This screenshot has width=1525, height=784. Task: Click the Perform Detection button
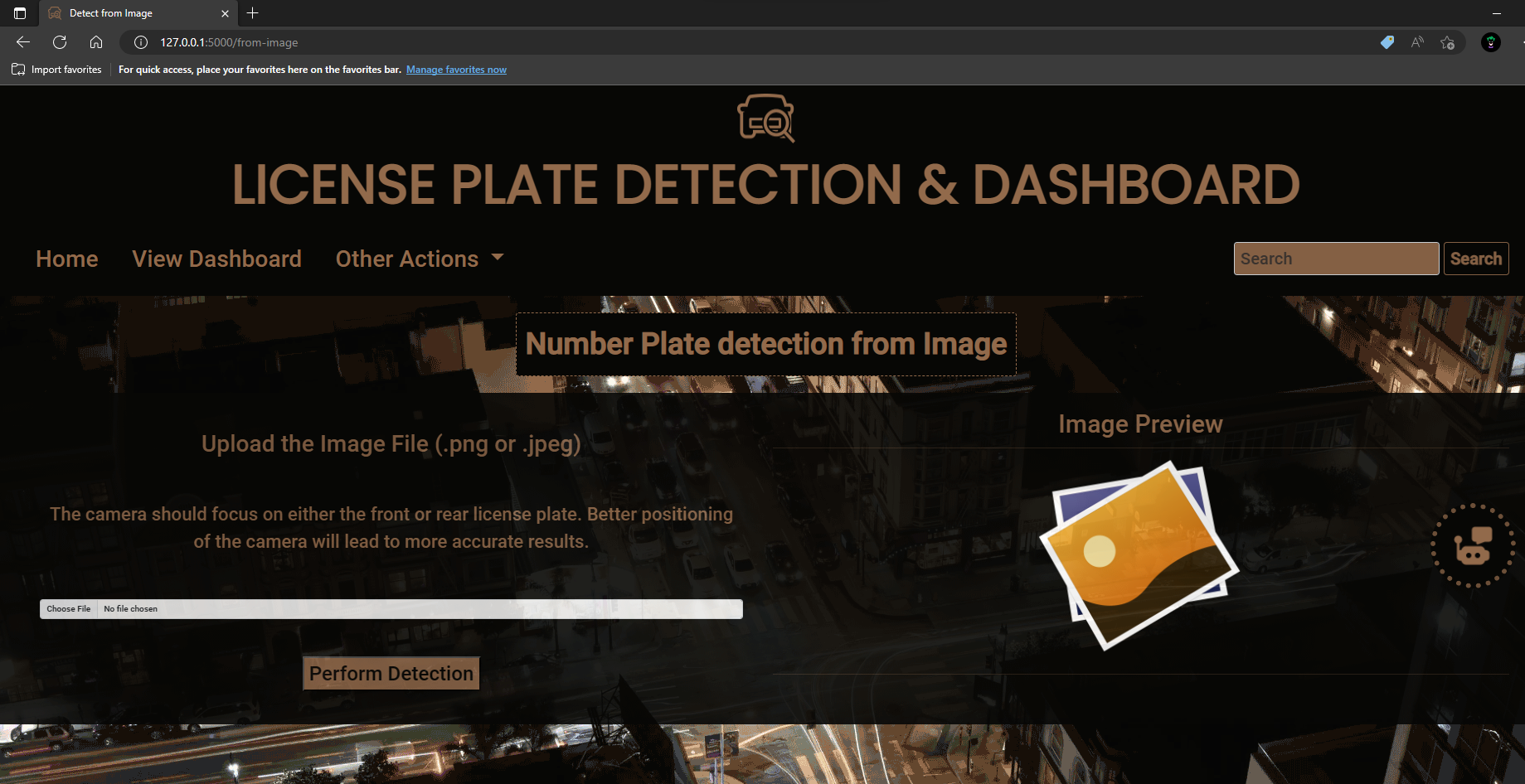[x=391, y=673]
